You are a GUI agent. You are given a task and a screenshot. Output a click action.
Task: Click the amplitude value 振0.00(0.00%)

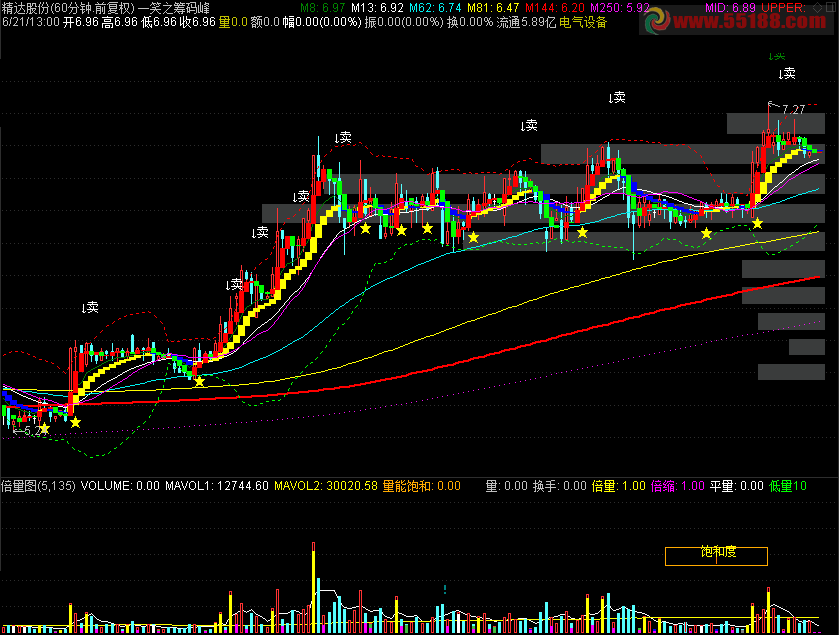404,22
